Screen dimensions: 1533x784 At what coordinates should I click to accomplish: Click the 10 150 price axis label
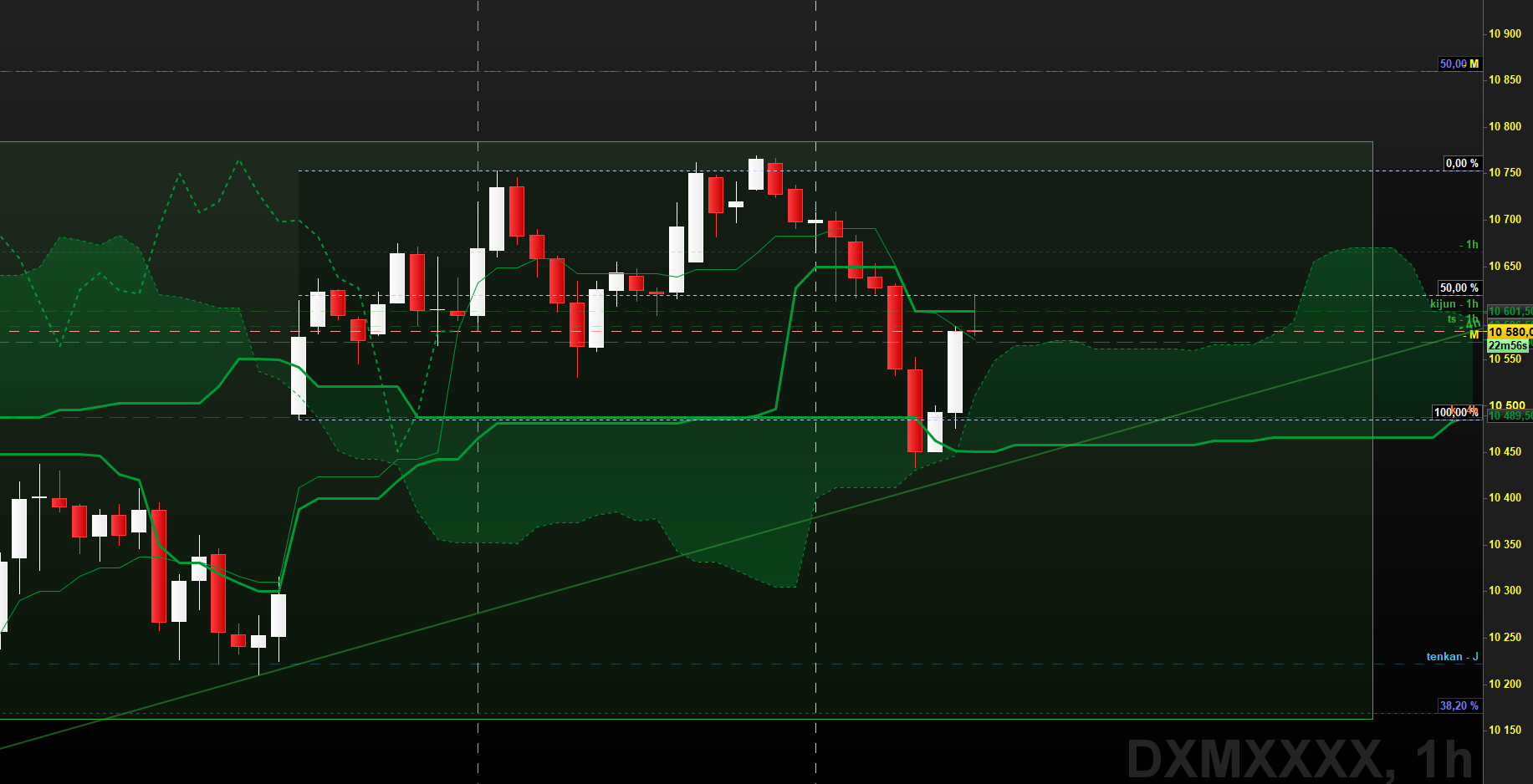point(1505,731)
